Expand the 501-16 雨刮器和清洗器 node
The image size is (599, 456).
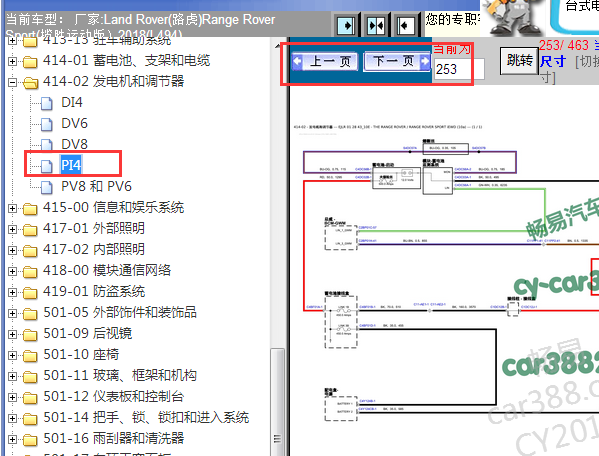(13, 439)
